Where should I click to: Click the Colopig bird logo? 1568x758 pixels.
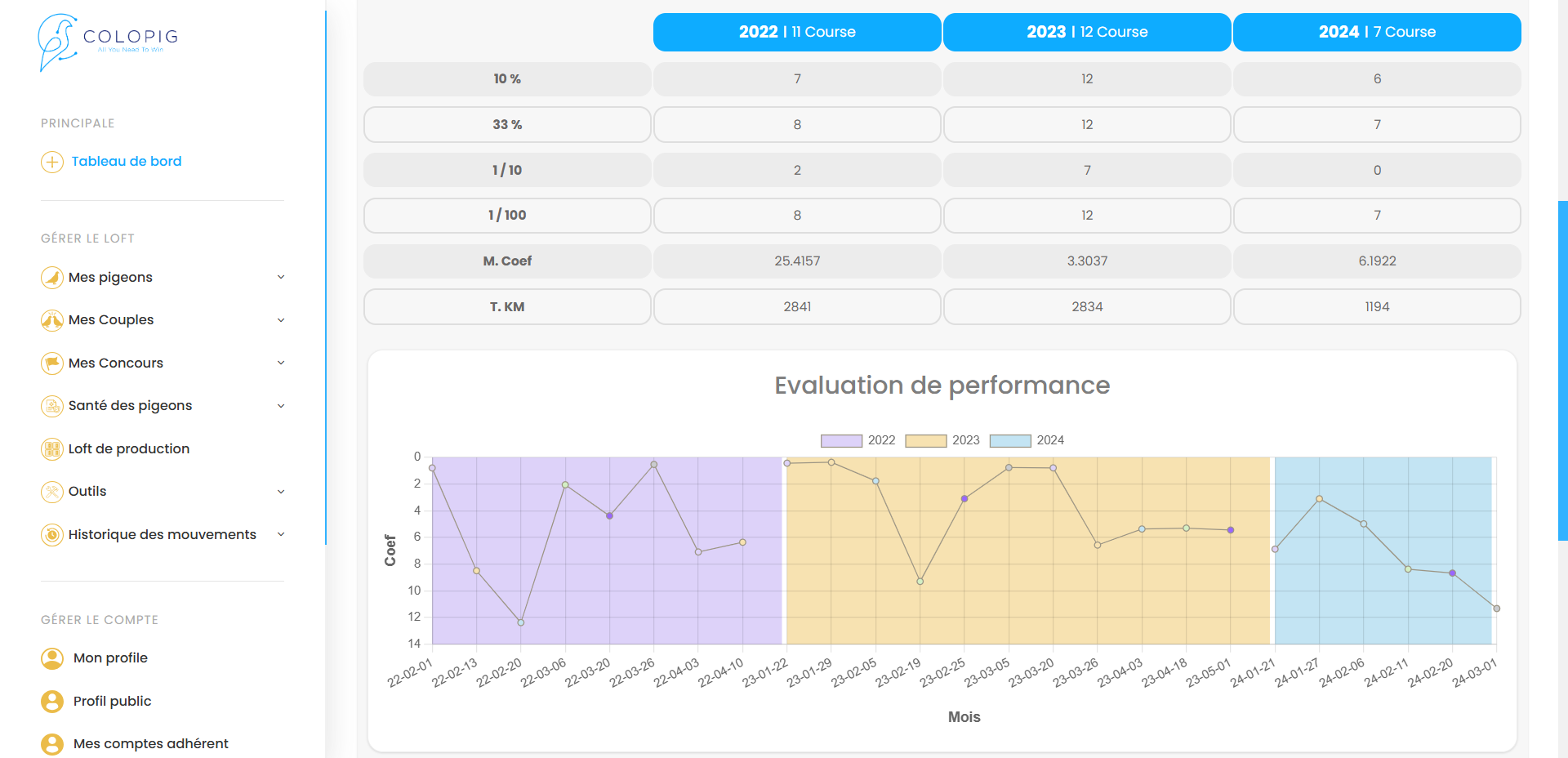(x=57, y=41)
